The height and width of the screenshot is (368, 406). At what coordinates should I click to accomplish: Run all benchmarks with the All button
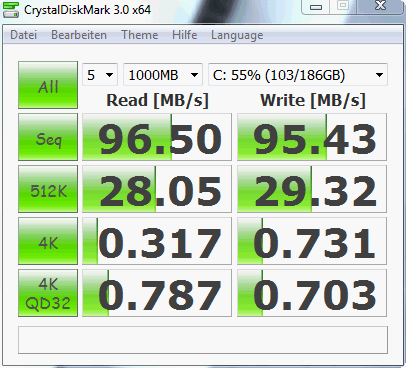(48, 85)
